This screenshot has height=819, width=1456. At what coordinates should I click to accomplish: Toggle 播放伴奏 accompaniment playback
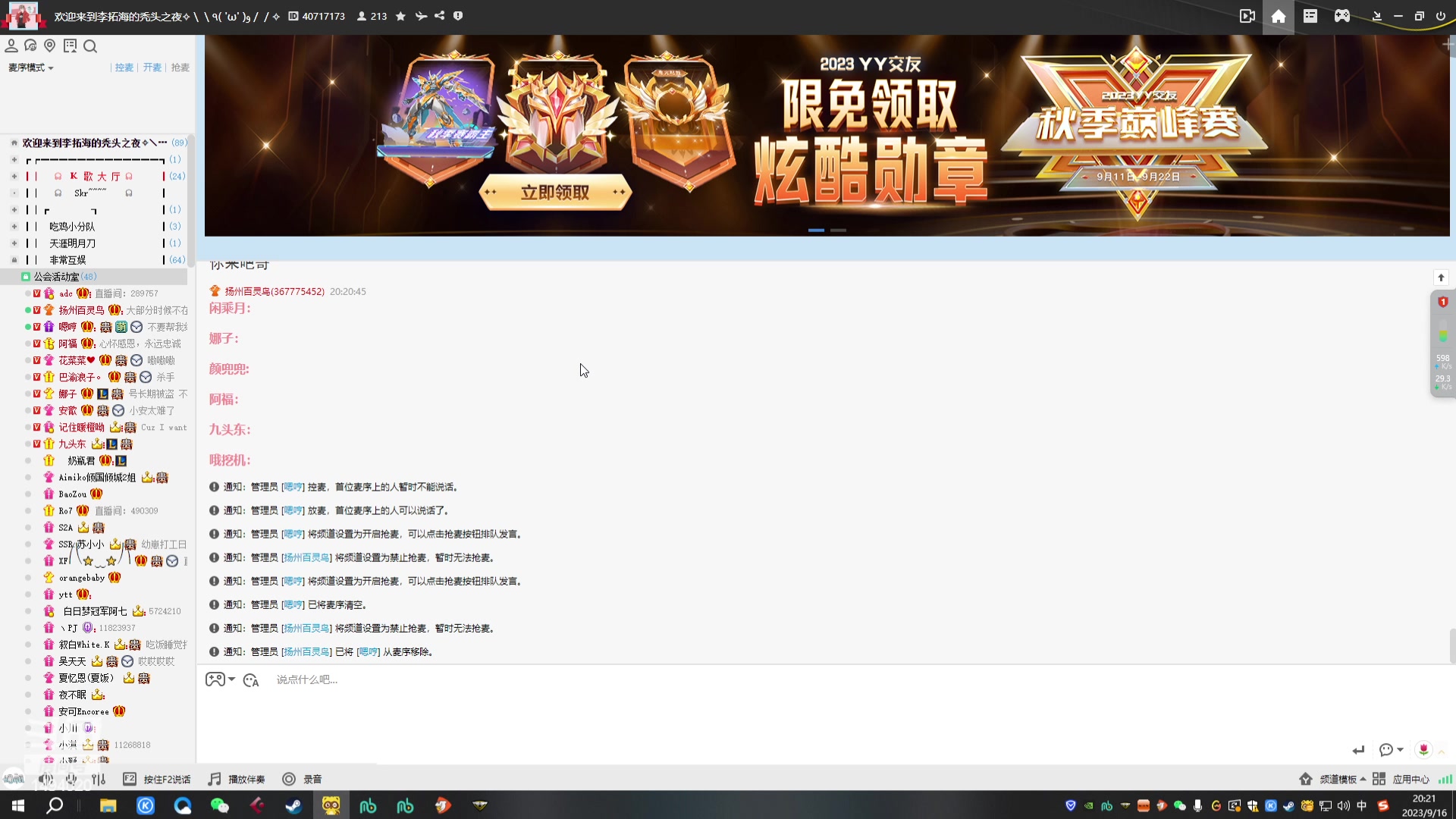pos(237,779)
